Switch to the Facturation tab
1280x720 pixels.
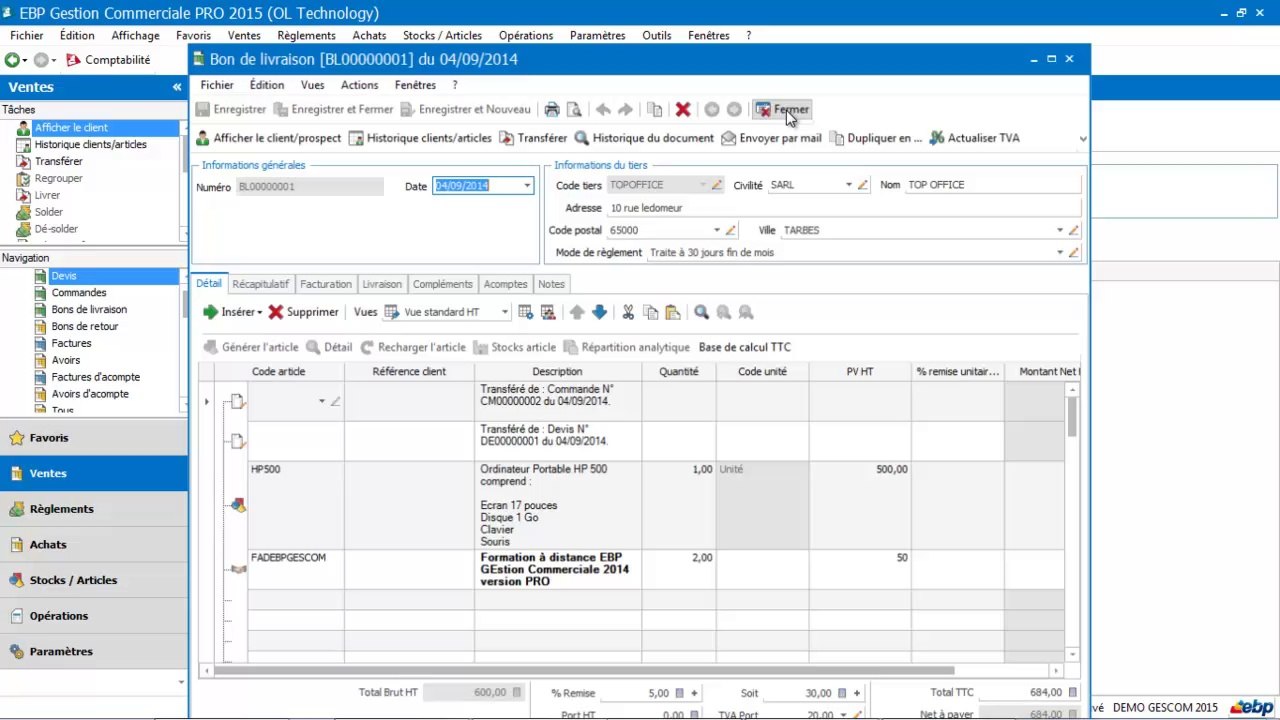click(326, 284)
